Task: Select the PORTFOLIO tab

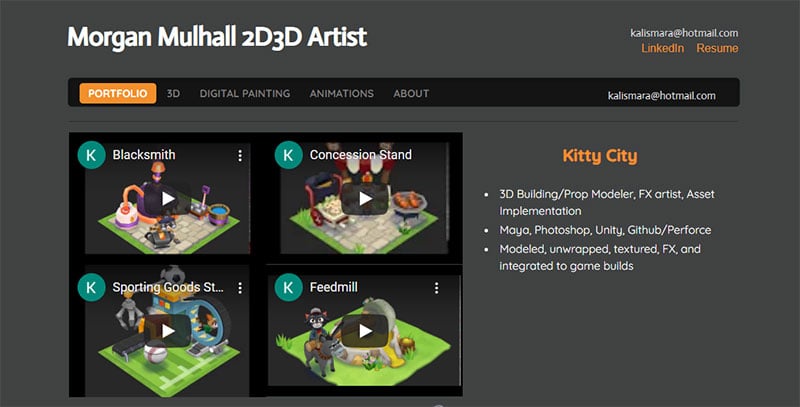Action: coord(118,93)
